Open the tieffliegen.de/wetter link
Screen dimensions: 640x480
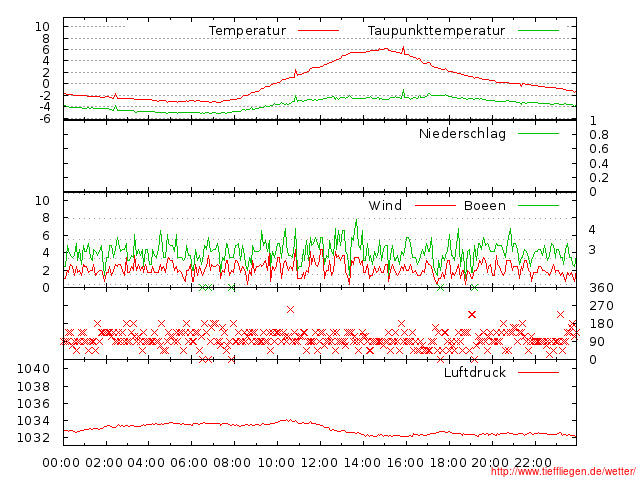coord(563,472)
